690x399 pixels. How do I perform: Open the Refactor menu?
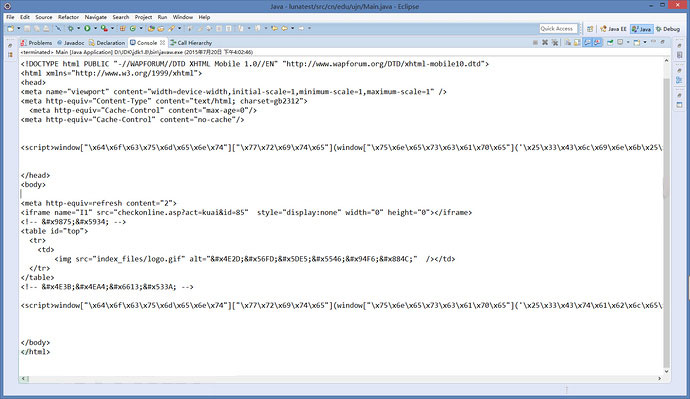68,17
